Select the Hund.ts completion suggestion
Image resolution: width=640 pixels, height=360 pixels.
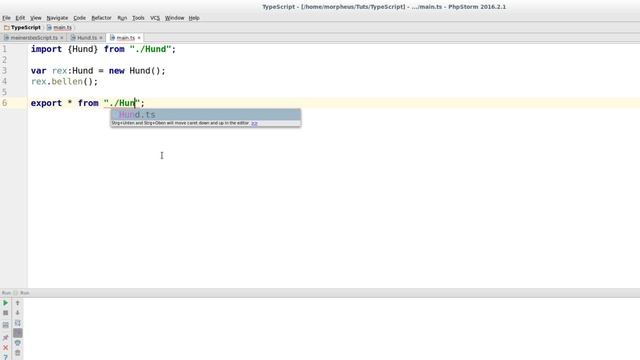tap(206, 115)
